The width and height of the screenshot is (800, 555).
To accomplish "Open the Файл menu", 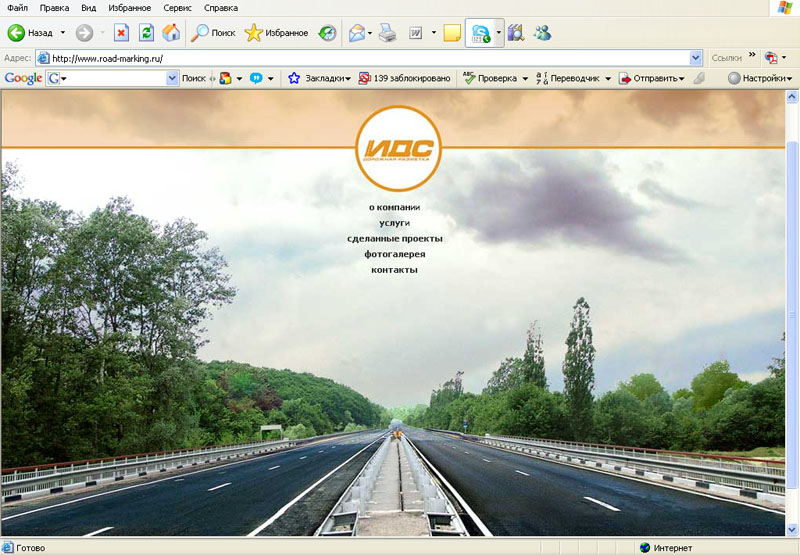I will tap(18, 8).
